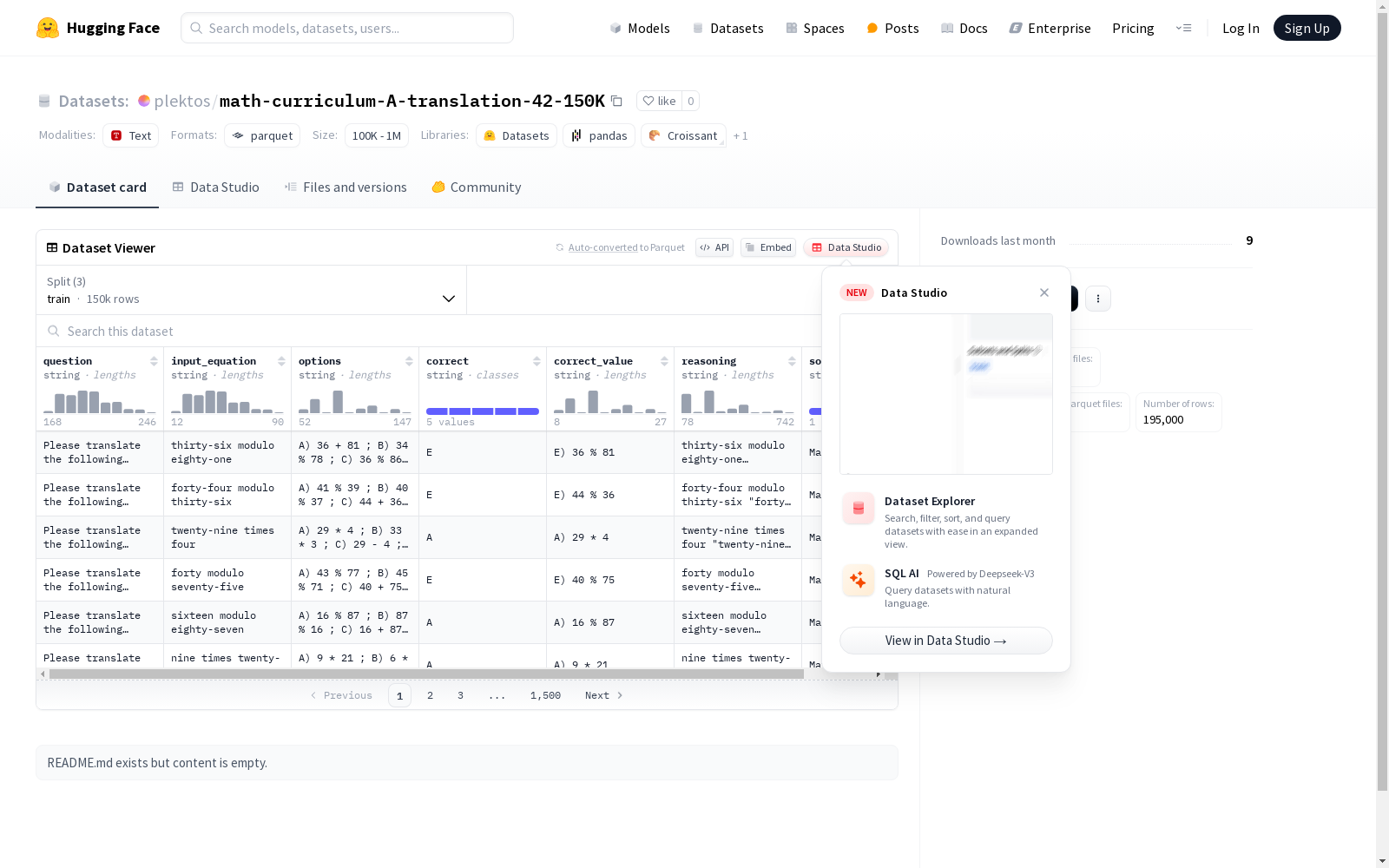Sort the correct_value column
This screenshot has width=1389, height=868.
click(664, 361)
